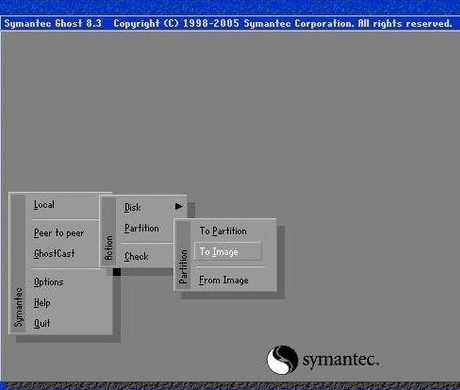Click the vertical Action menu label
460x390 pixels.
[x=109, y=247]
